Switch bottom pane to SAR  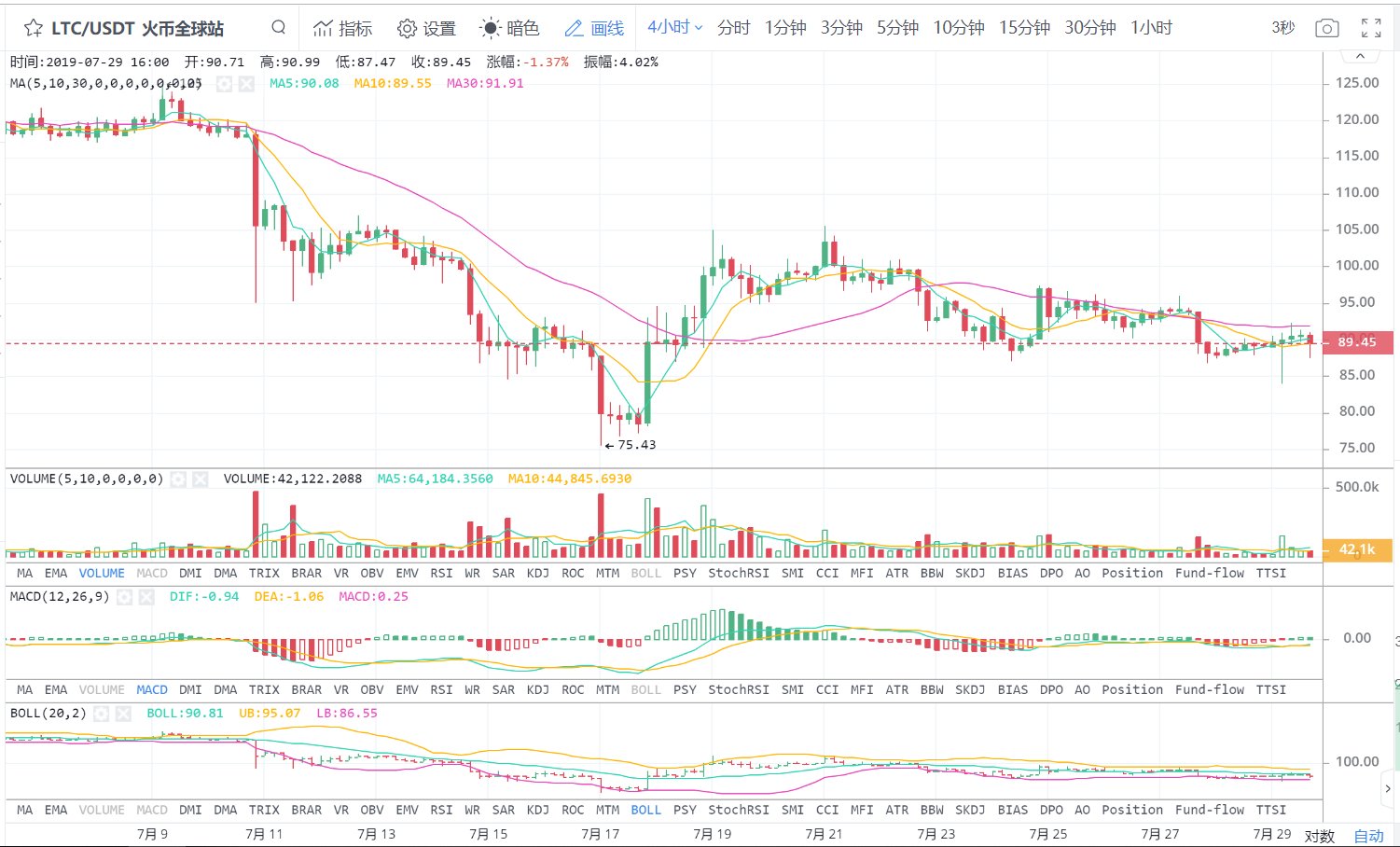(504, 811)
